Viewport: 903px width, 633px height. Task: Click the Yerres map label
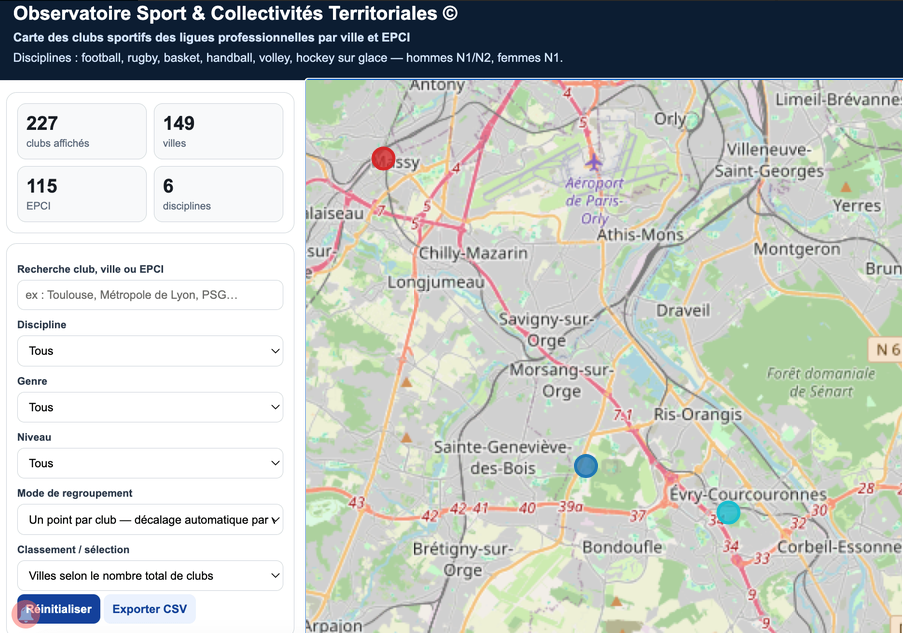coord(857,206)
